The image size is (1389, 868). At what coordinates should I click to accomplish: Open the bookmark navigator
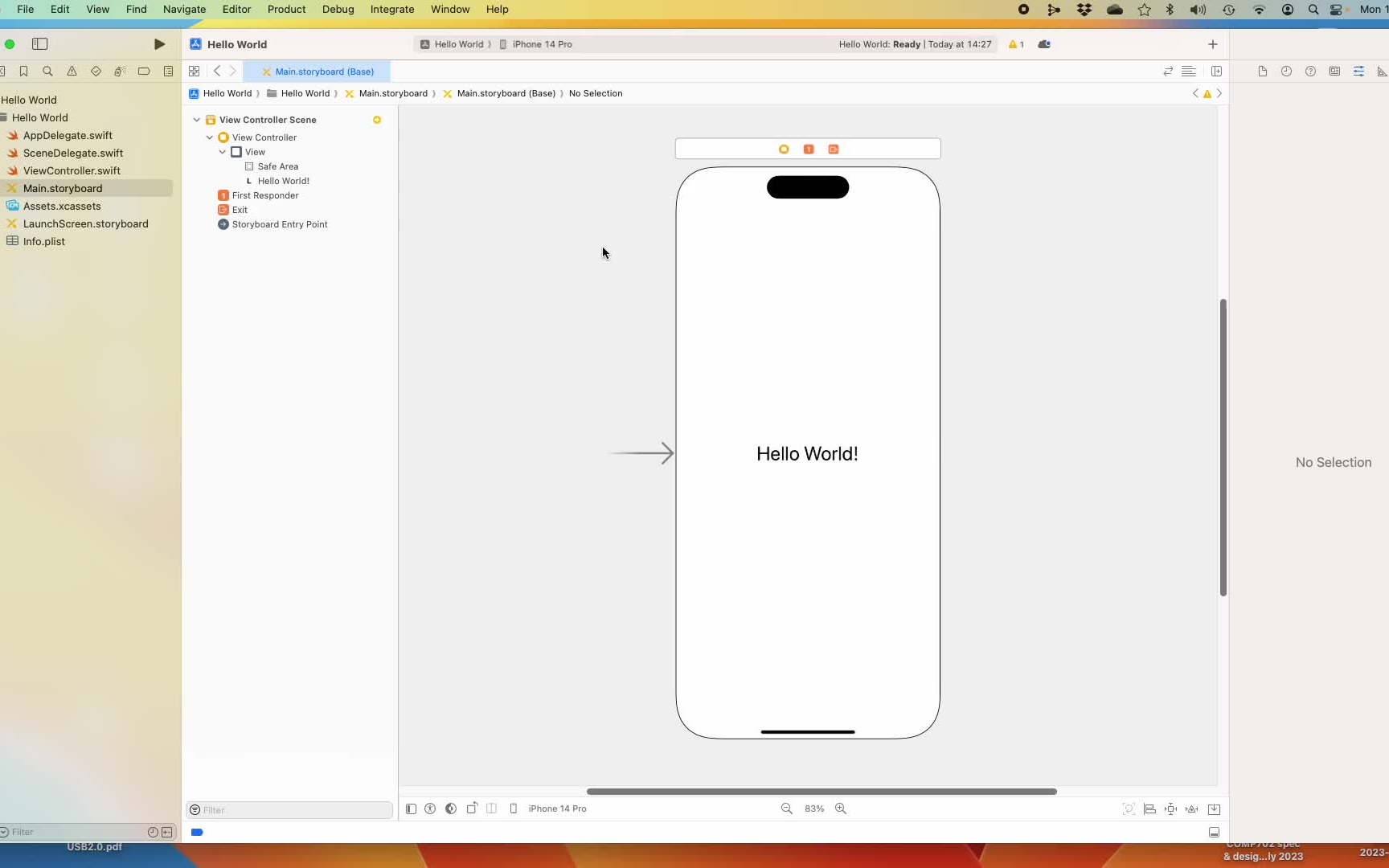(24, 72)
